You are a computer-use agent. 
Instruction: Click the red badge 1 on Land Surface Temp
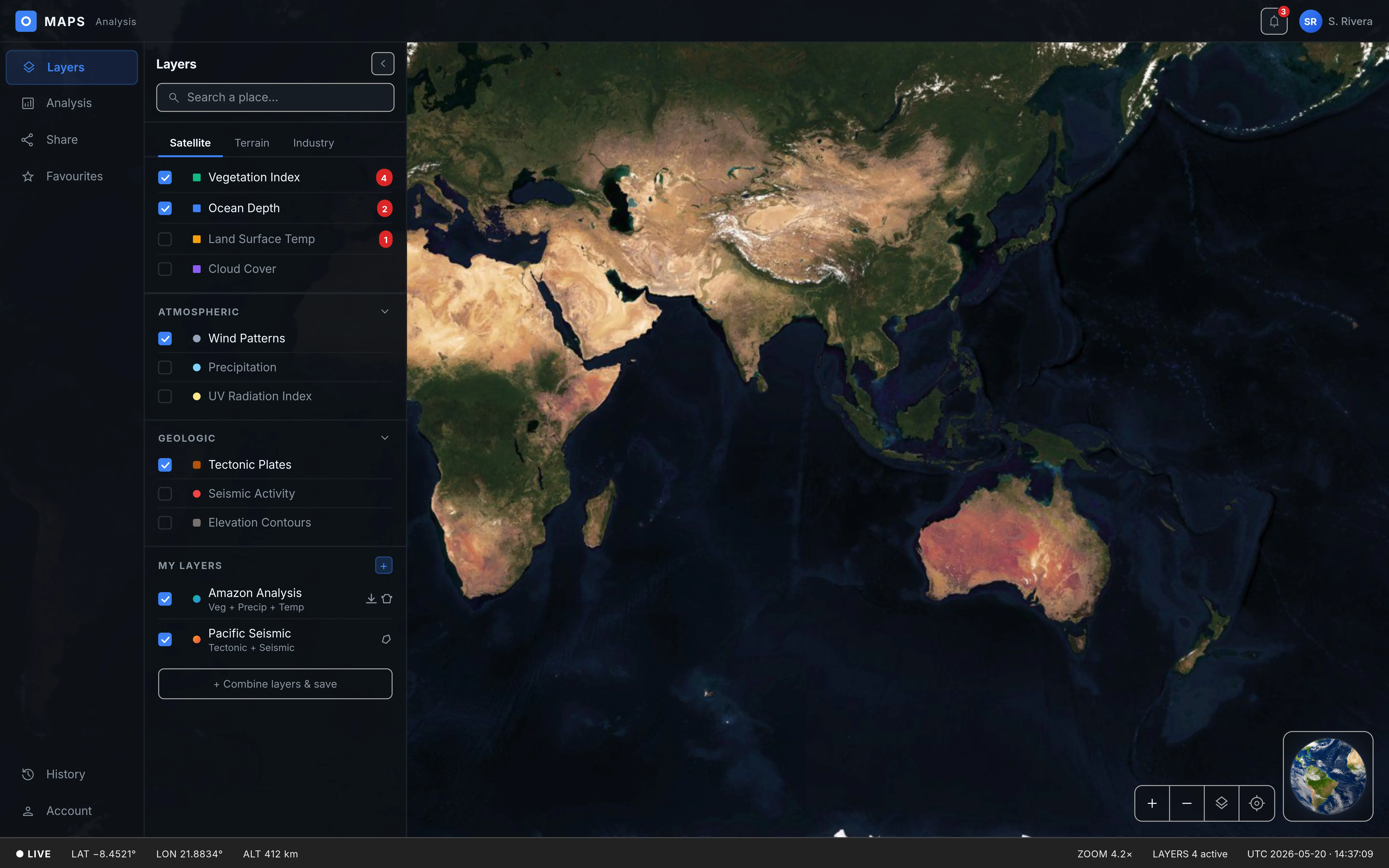coord(386,239)
